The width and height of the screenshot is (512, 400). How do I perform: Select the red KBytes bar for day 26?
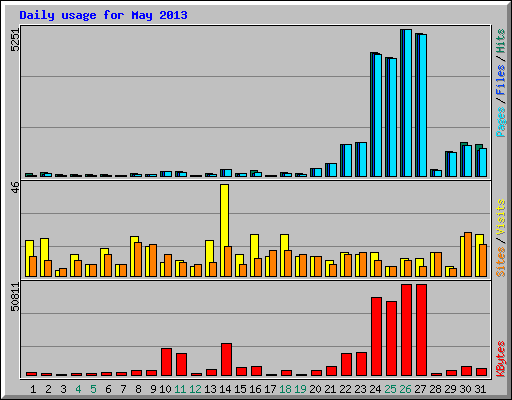pos(406,330)
